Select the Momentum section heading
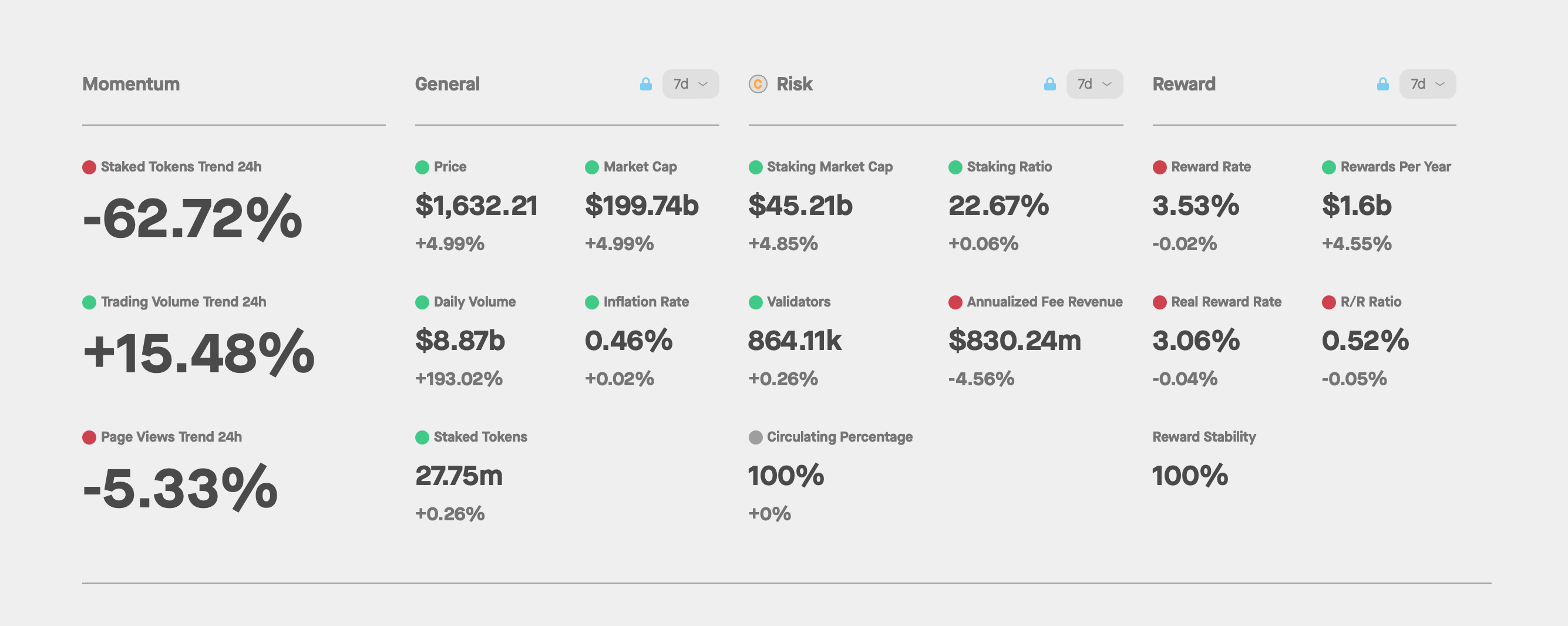The width and height of the screenshot is (1568, 626). [x=131, y=84]
